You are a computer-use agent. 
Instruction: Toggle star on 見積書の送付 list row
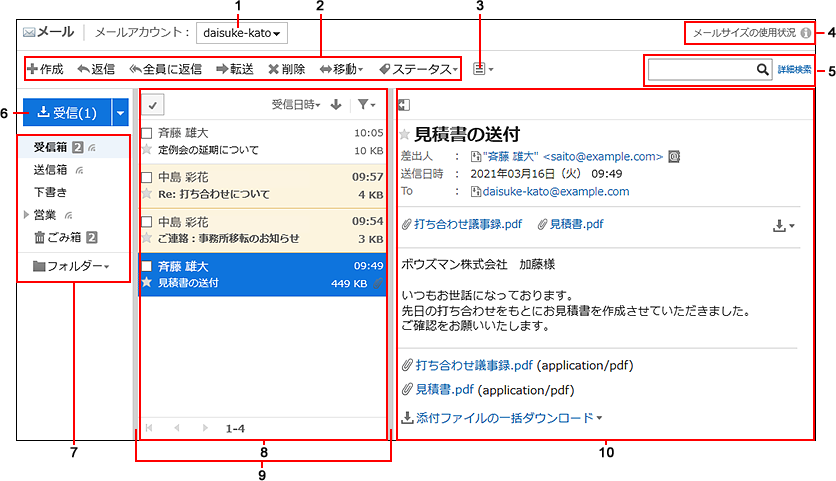(x=147, y=283)
